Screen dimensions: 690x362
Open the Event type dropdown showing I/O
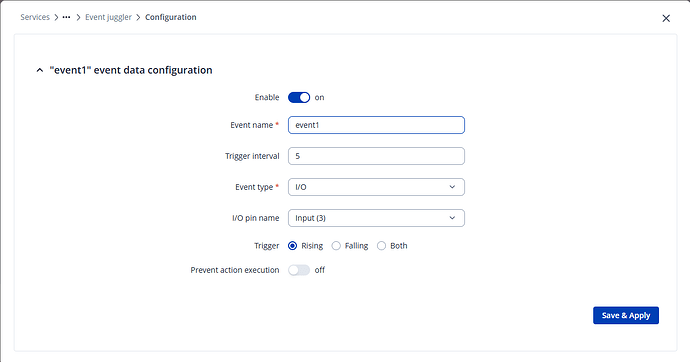coord(376,187)
